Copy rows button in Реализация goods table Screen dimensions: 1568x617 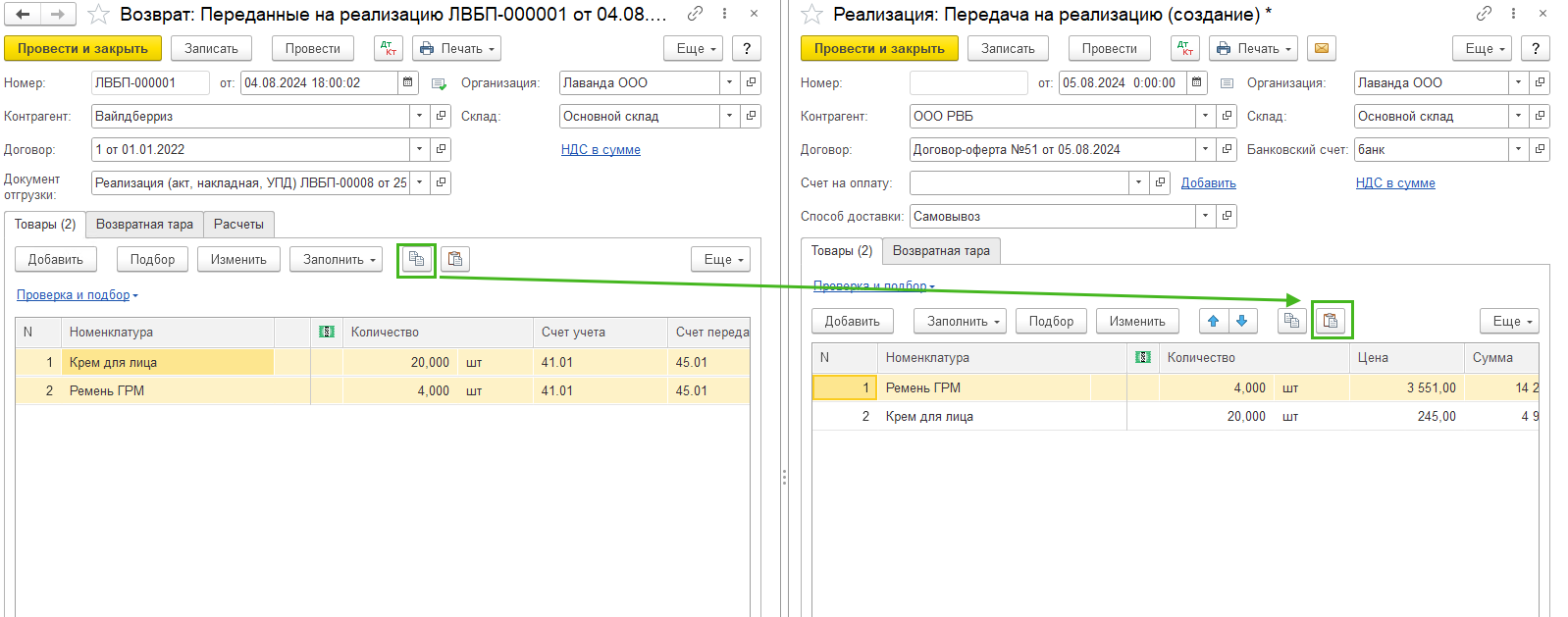(1292, 321)
